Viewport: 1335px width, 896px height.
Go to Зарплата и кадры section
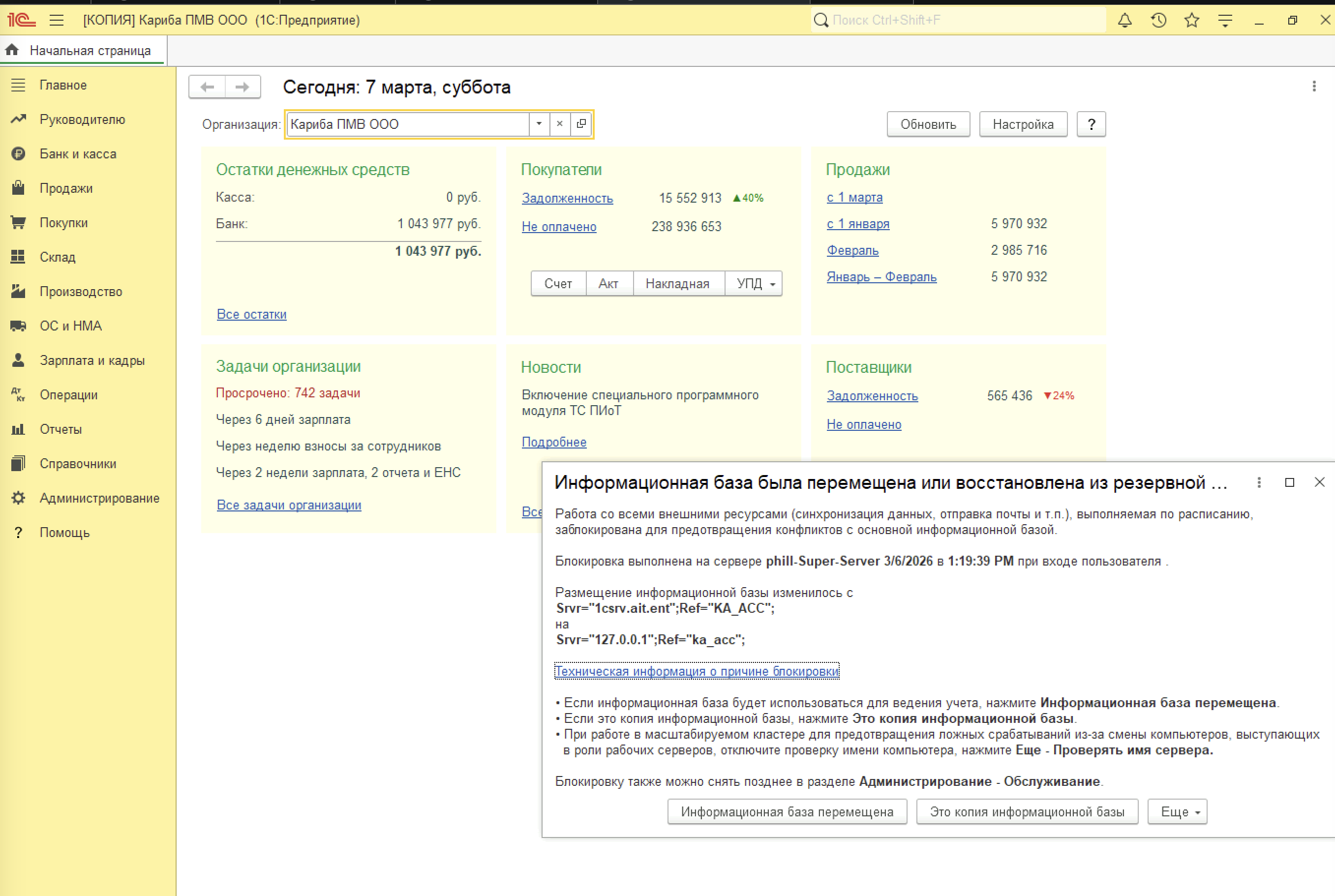click(x=92, y=360)
